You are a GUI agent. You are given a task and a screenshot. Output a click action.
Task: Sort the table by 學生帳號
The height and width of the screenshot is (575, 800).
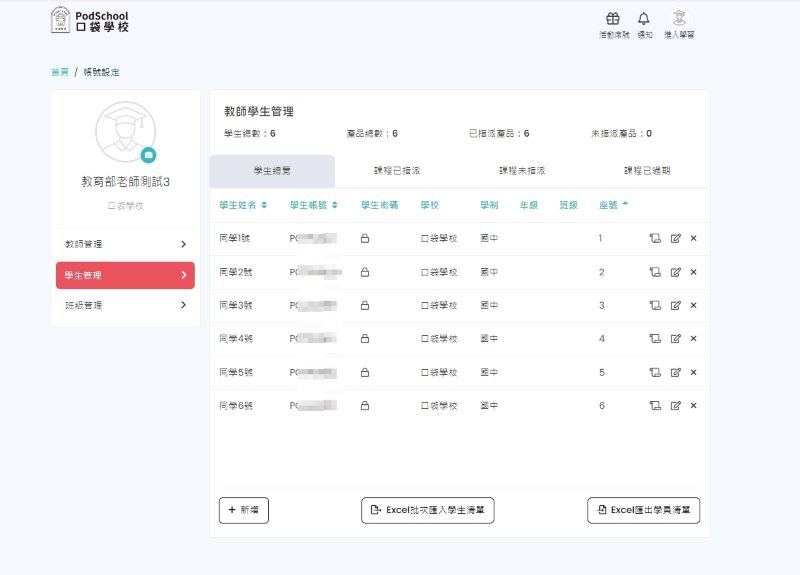(x=313, y=205)
